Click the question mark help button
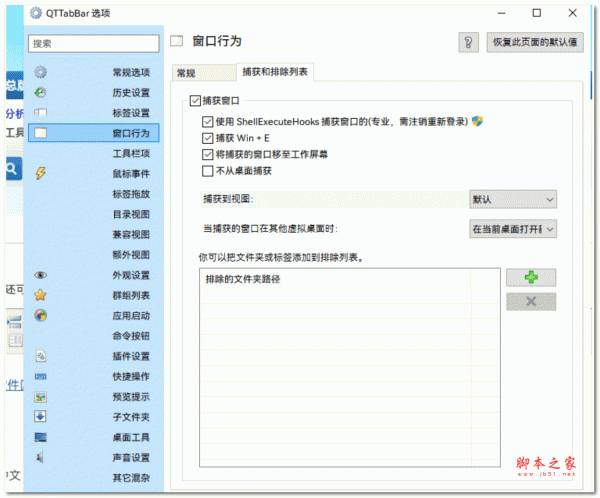This screenshot has height=498, width=600. click(468, 42)
